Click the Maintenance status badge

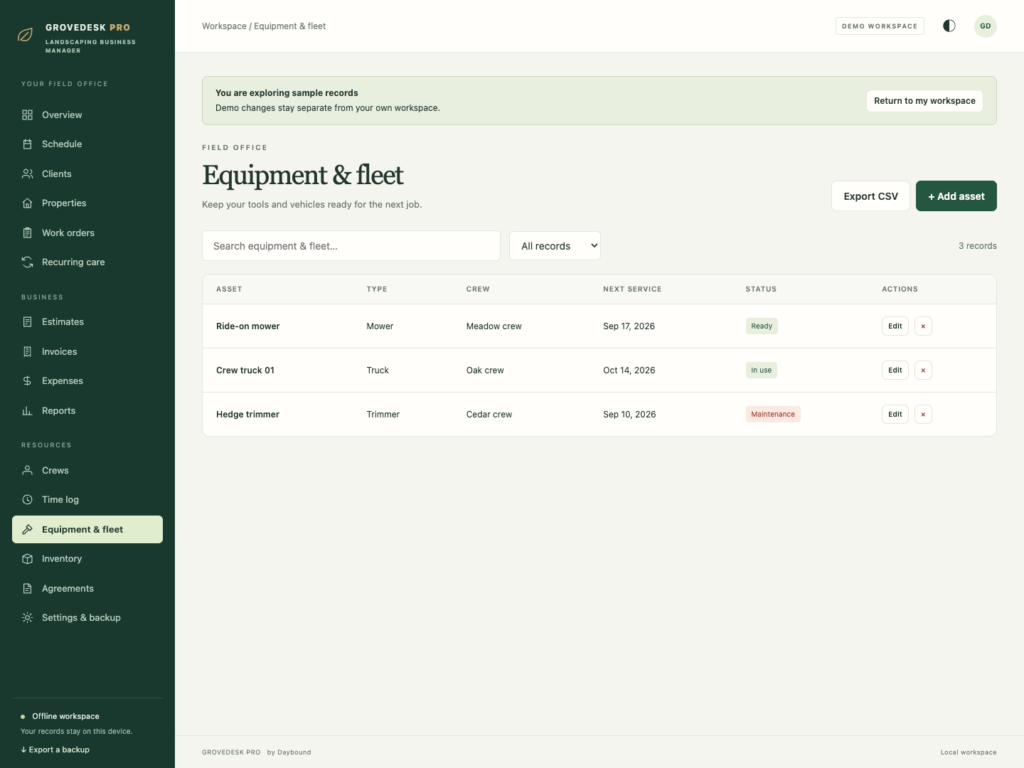[773, 414]
